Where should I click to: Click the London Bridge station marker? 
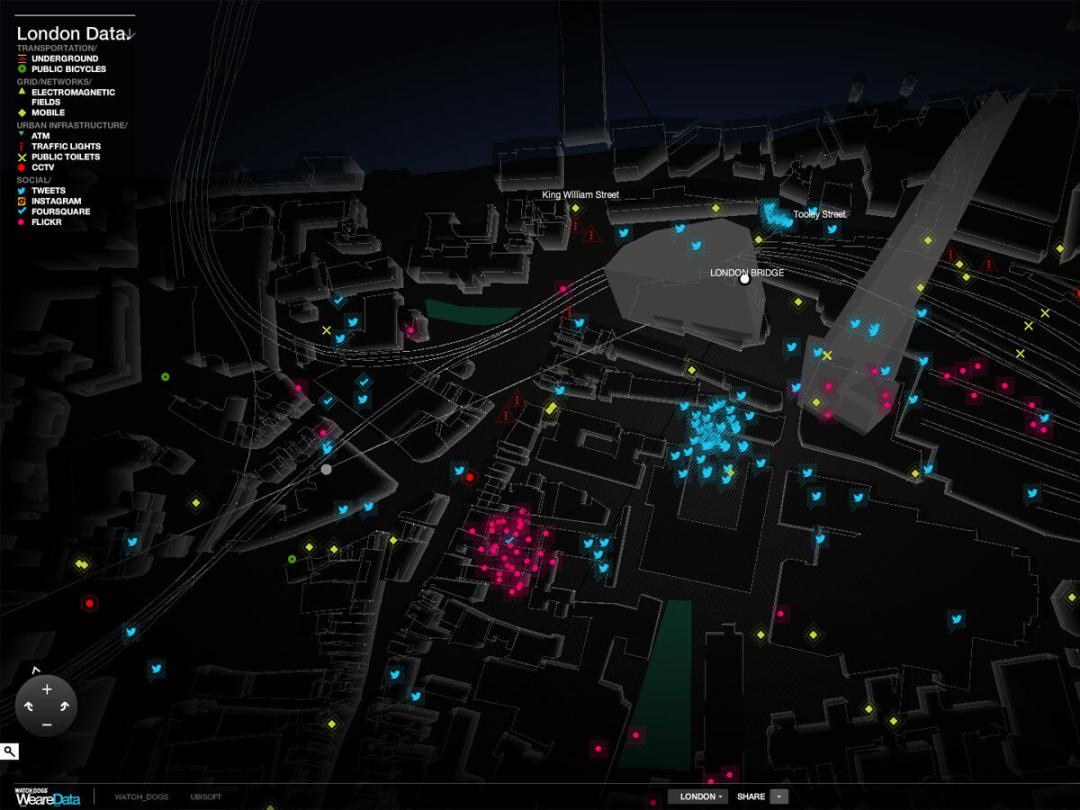[x=744, y=279]
